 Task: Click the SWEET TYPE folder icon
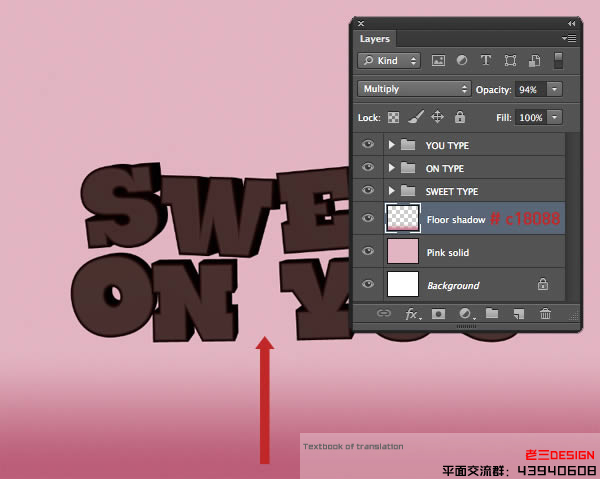[x=408, y=191]
